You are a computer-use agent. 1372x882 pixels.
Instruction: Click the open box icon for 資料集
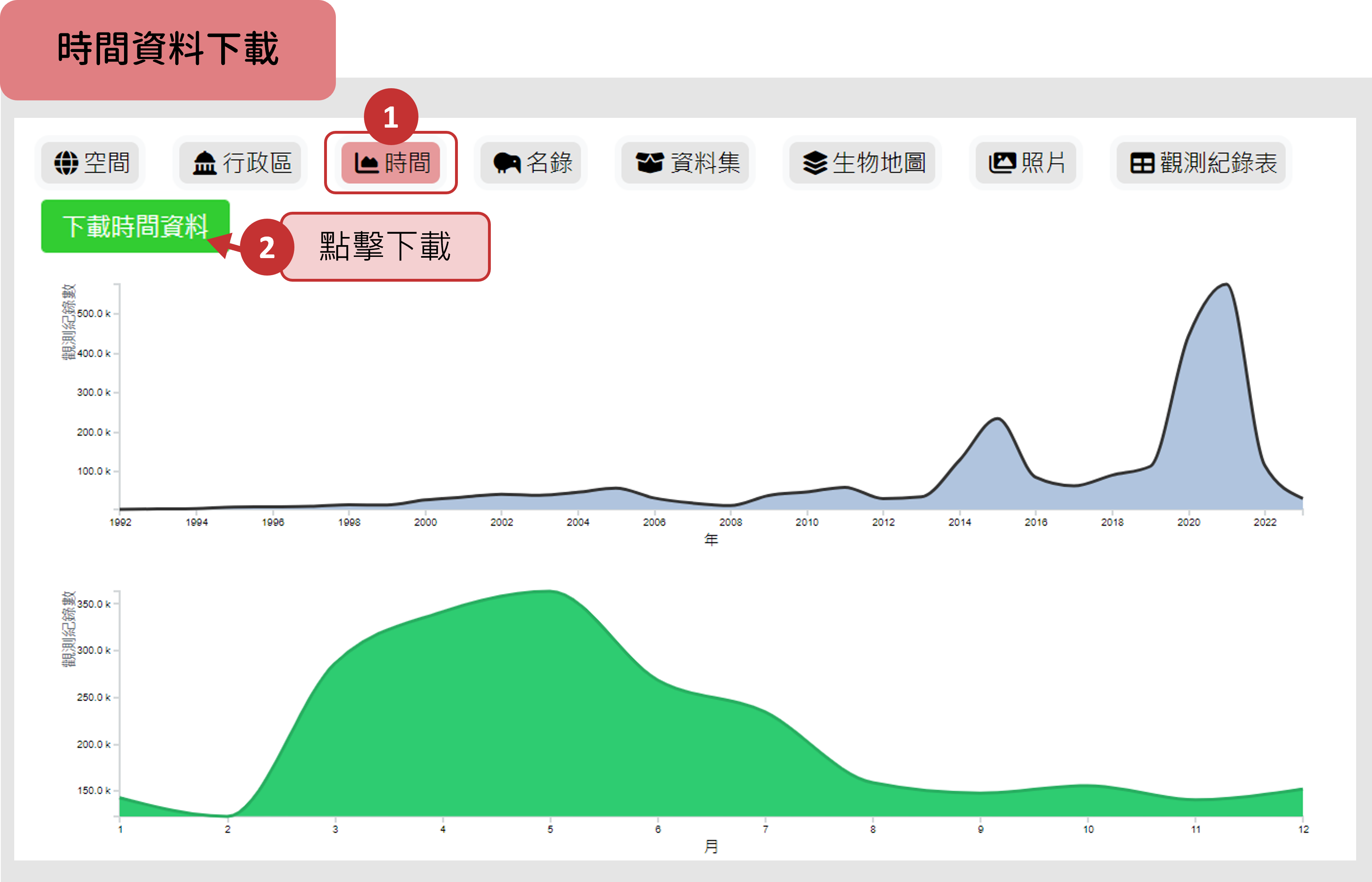pyautogui.click(x=650, y=163)
